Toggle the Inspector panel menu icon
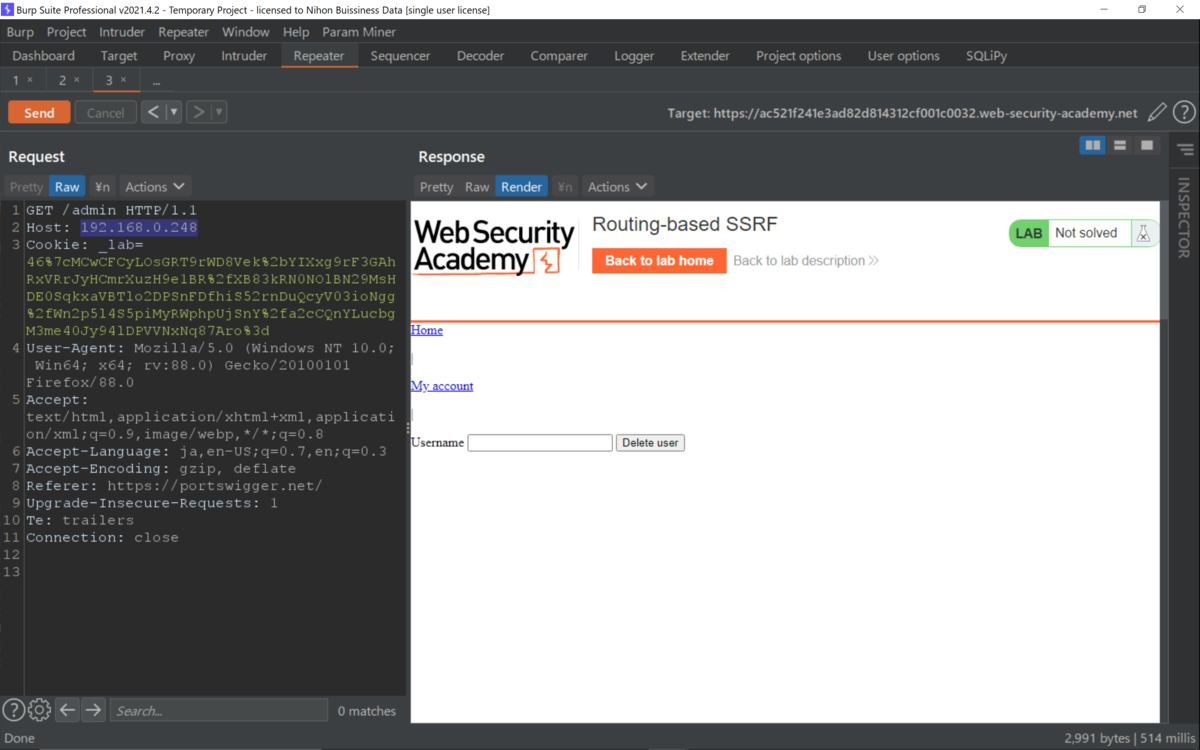Screen dimensions: 1200x750 1185,150
